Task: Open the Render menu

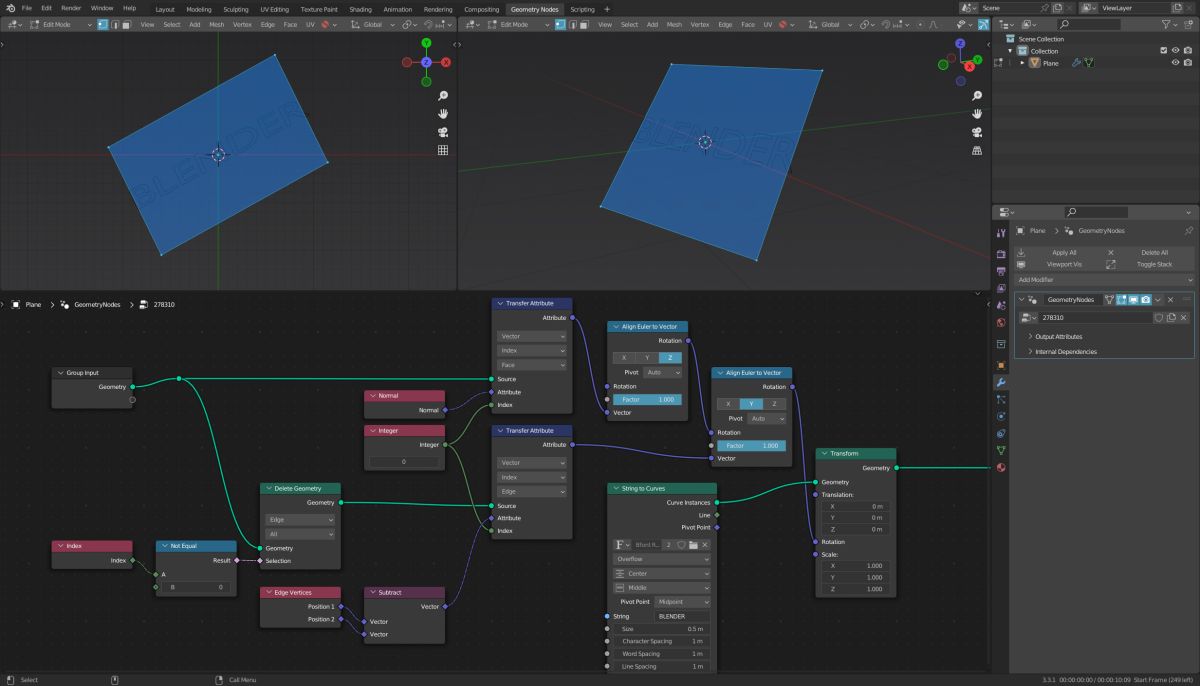Action: (x=71, y=8)
